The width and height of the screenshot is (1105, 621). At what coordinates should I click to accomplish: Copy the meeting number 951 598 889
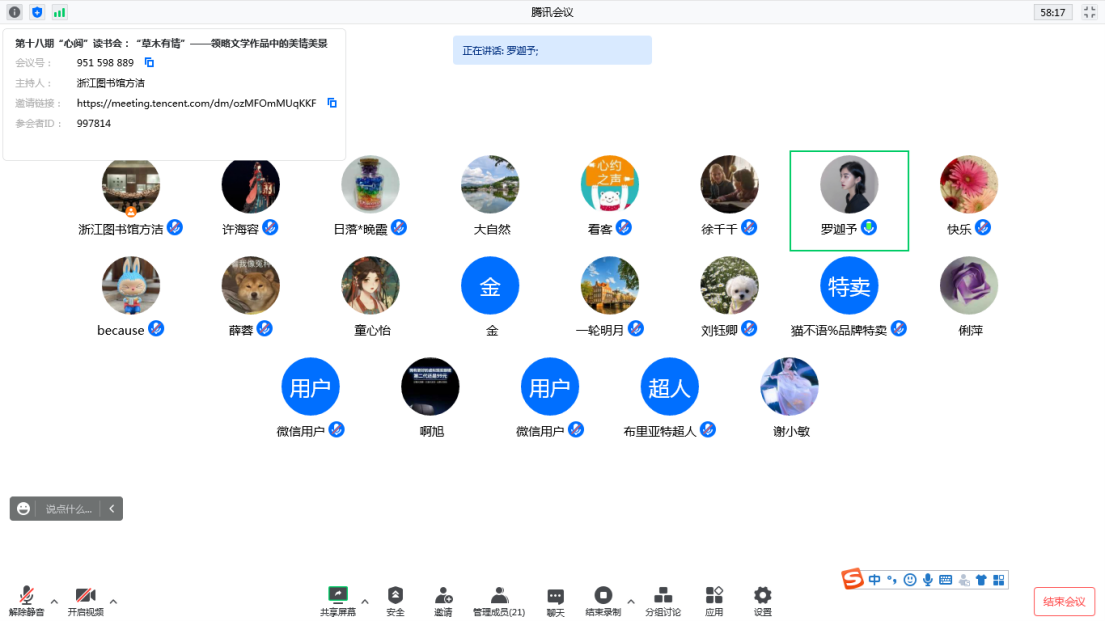coord(149,63)
